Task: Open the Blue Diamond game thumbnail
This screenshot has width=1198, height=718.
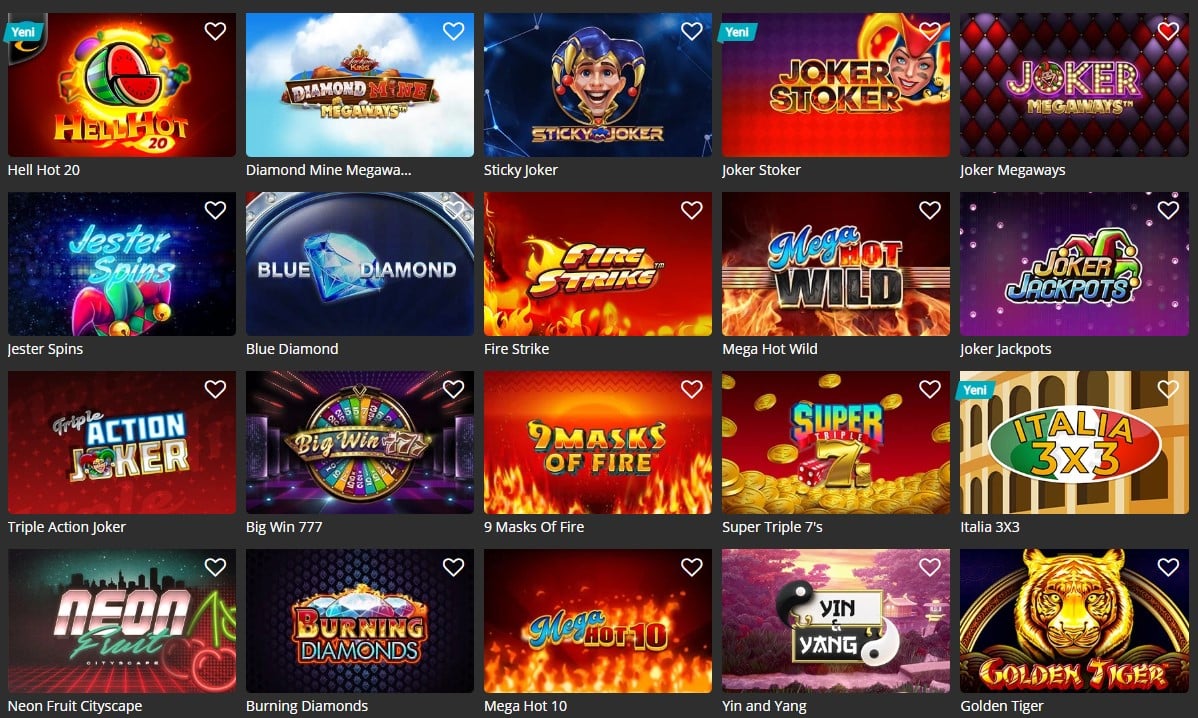Action: tap(360, 264)
